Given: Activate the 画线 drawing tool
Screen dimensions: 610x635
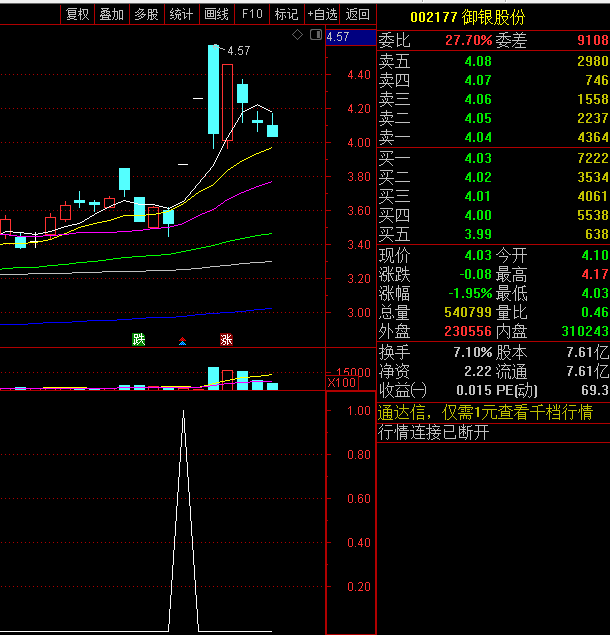Looking at the screenshot, I should click(217, 15).
